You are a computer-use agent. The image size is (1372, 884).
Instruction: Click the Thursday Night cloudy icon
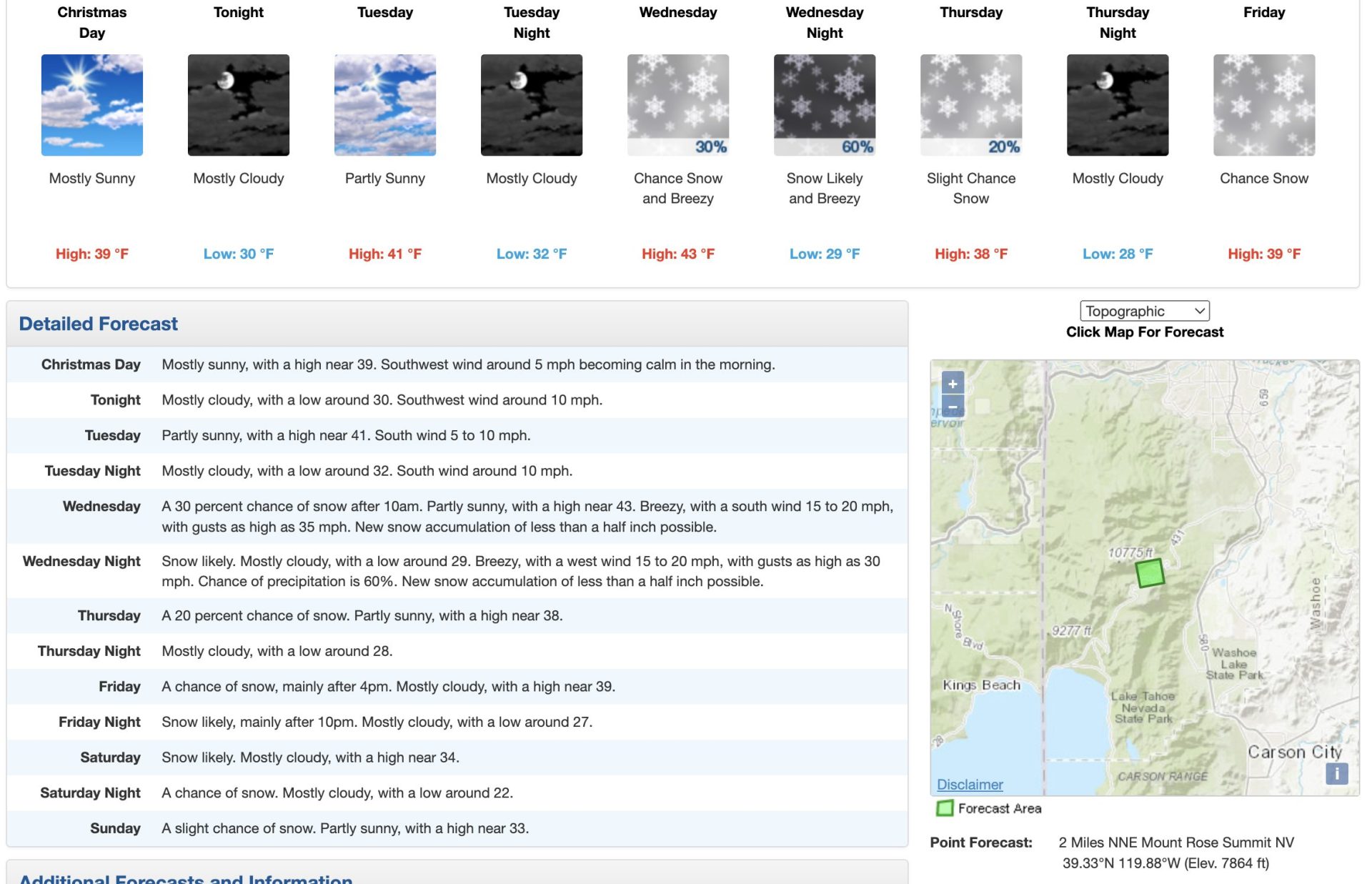(1118, 105)
